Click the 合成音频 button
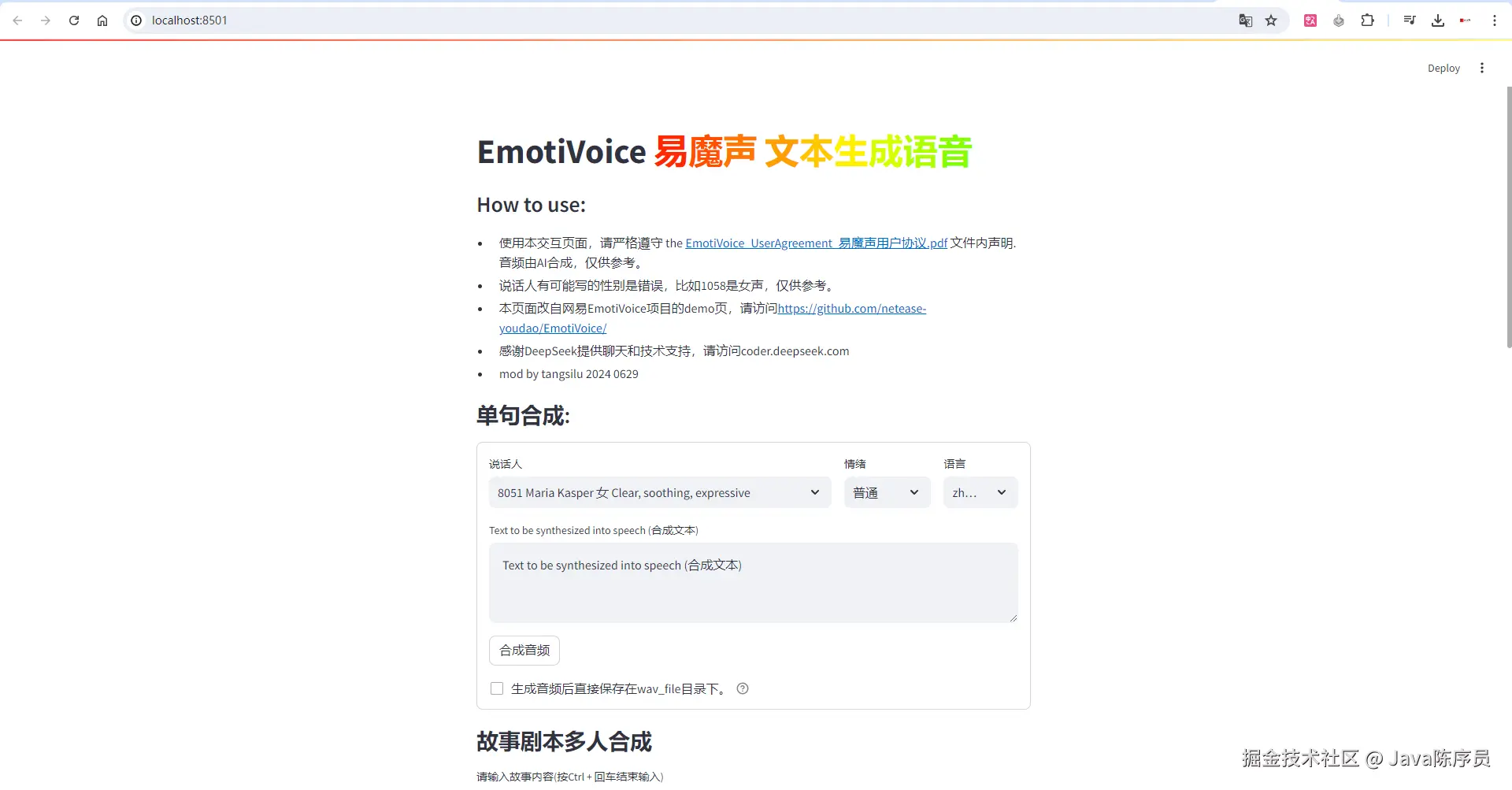 524,651
